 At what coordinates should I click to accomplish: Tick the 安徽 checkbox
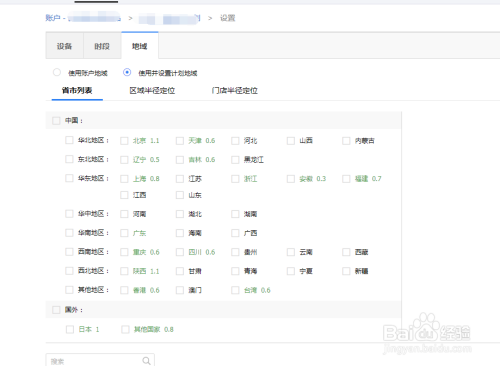(291, 179)
